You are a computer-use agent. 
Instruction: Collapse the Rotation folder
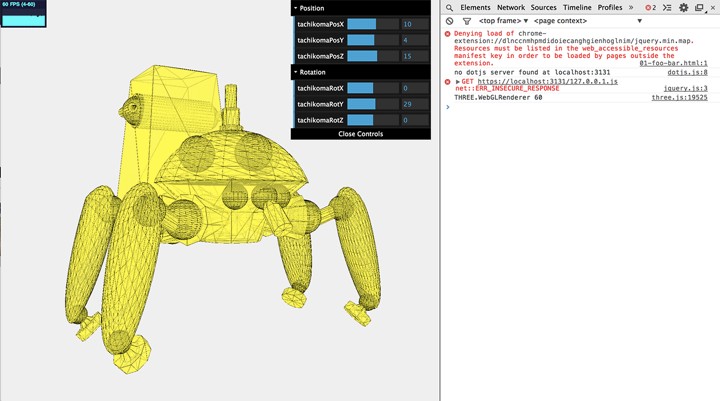tap(361, 72)
